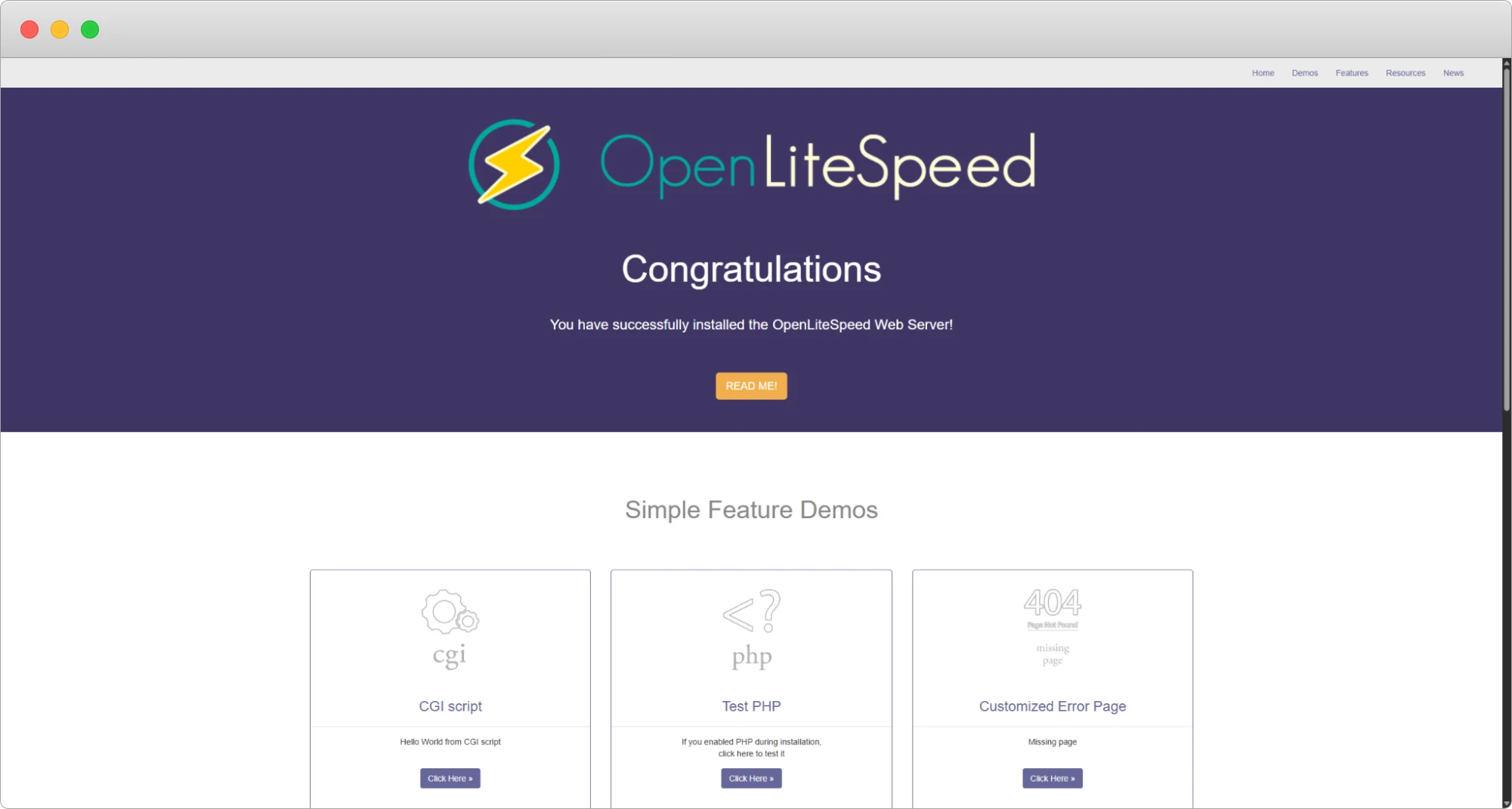Open the Home navigation link
This screenshot has width=1512, height=809.
pos(1263,73)
